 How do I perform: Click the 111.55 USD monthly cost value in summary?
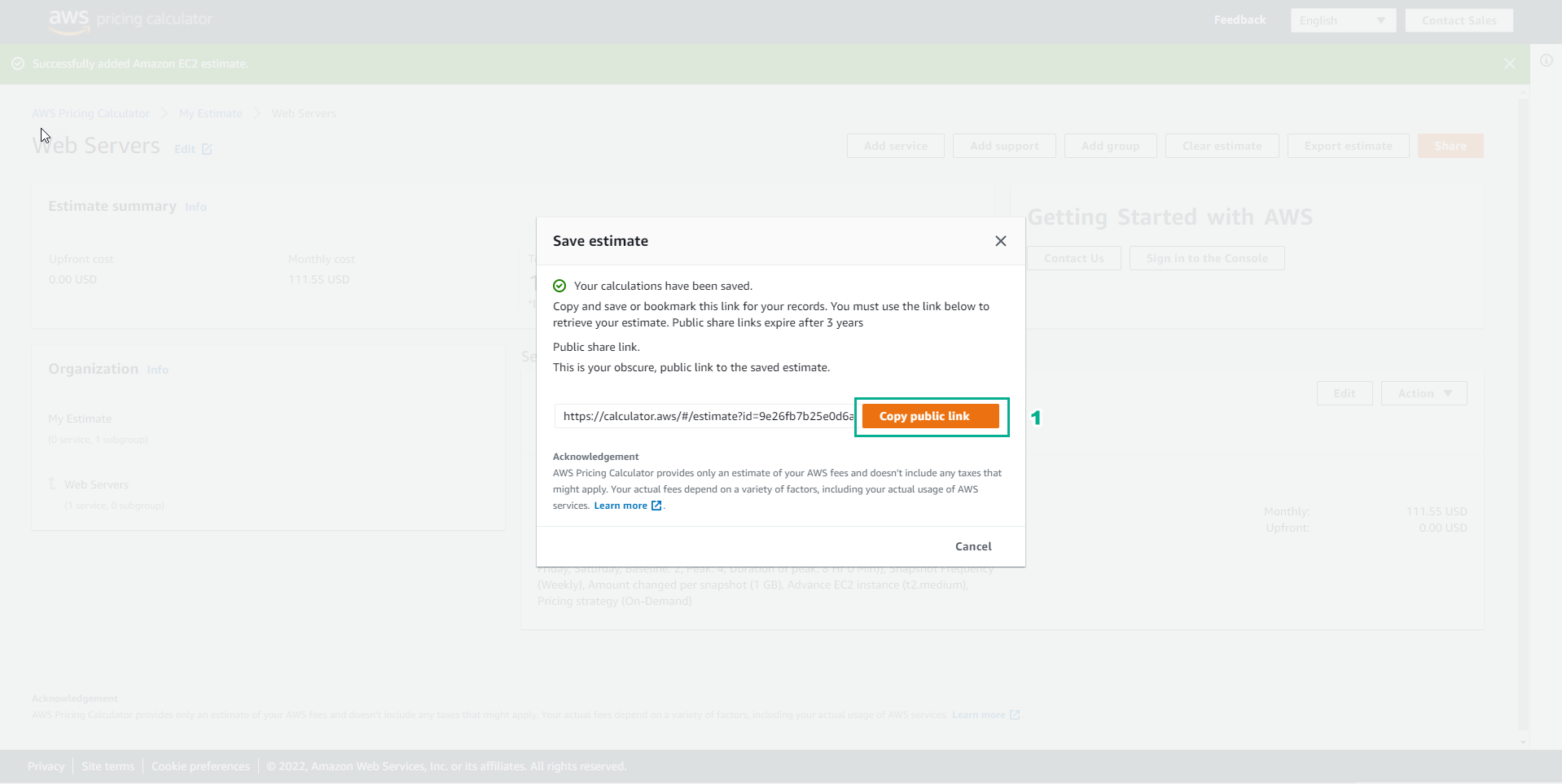coord(318,279)
